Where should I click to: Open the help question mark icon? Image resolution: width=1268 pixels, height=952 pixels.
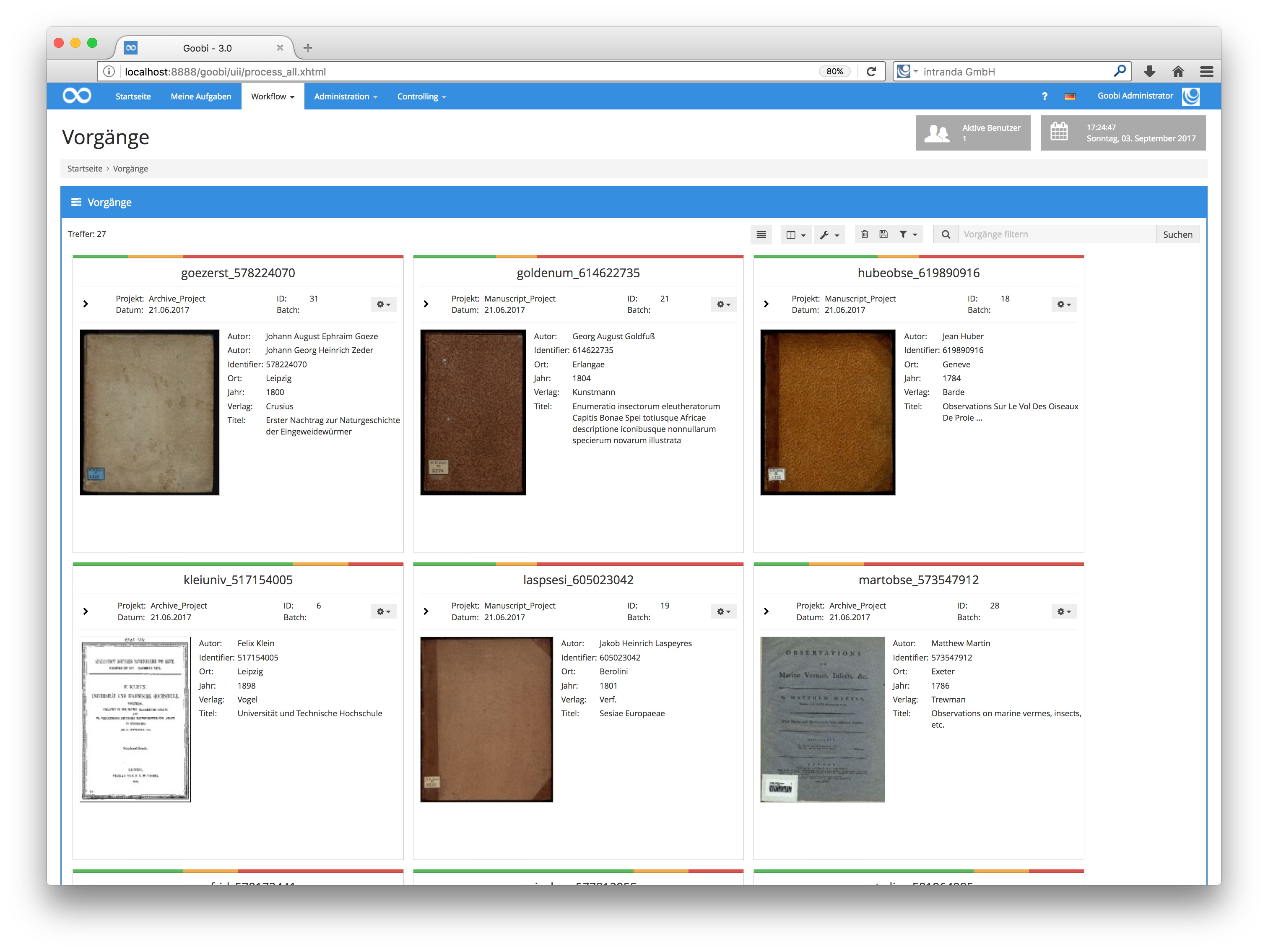(x=1045, y=96)
